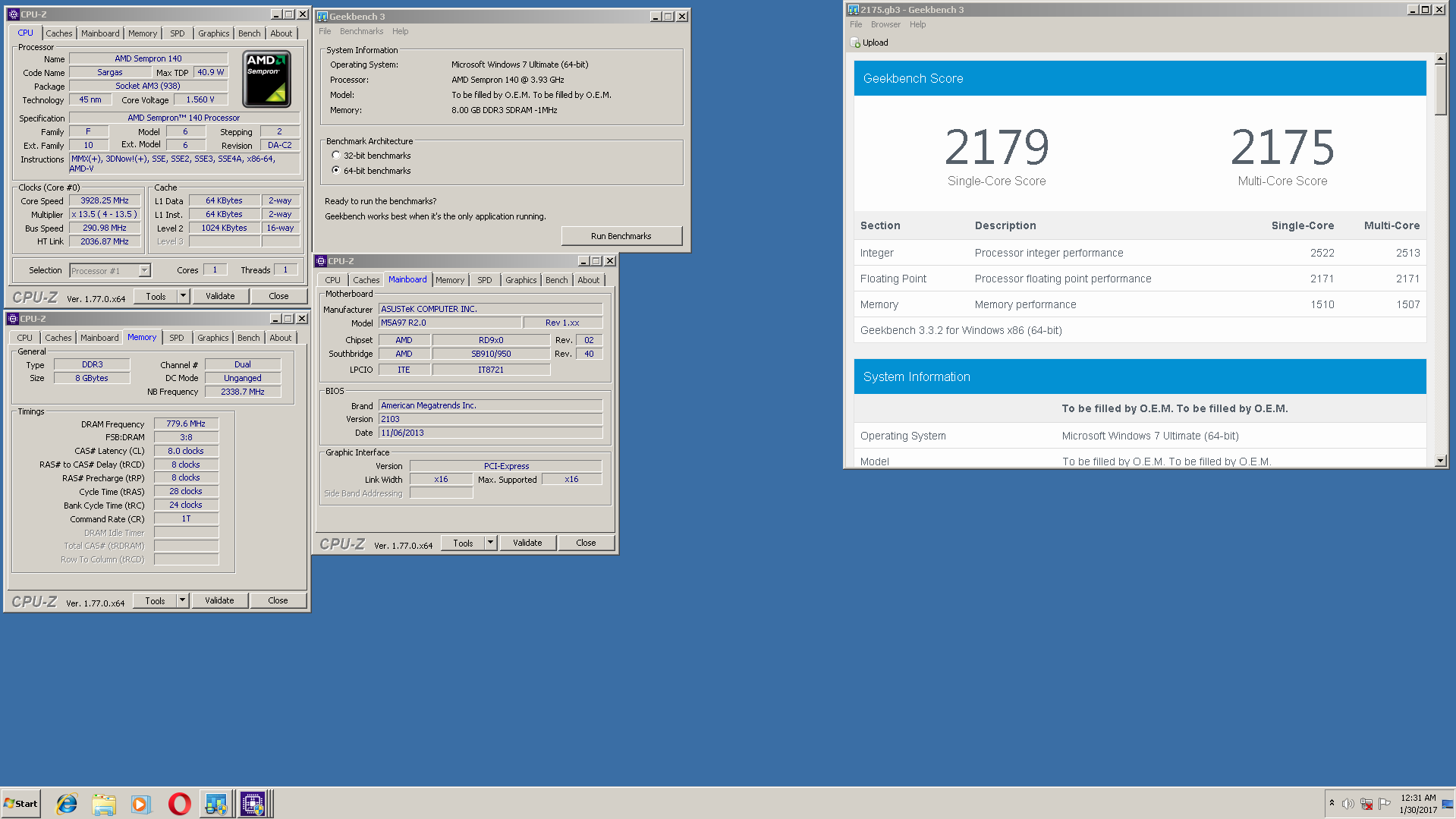This screenshot has height=819, width=1456.
Task: Click CPU-Z Mainboard window title icon
Action: pyautogui.click(x=321, y=261)
